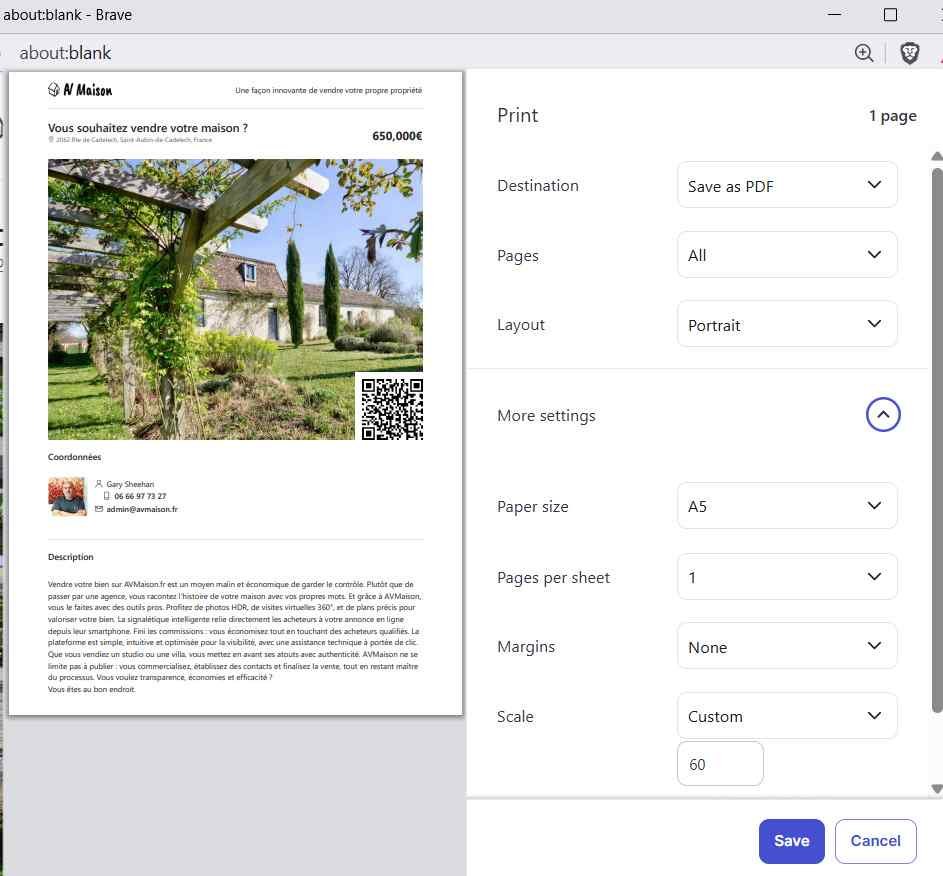The image size is (943, 876).
Task: Collapse the More settings section
Action: coord(883,415)
